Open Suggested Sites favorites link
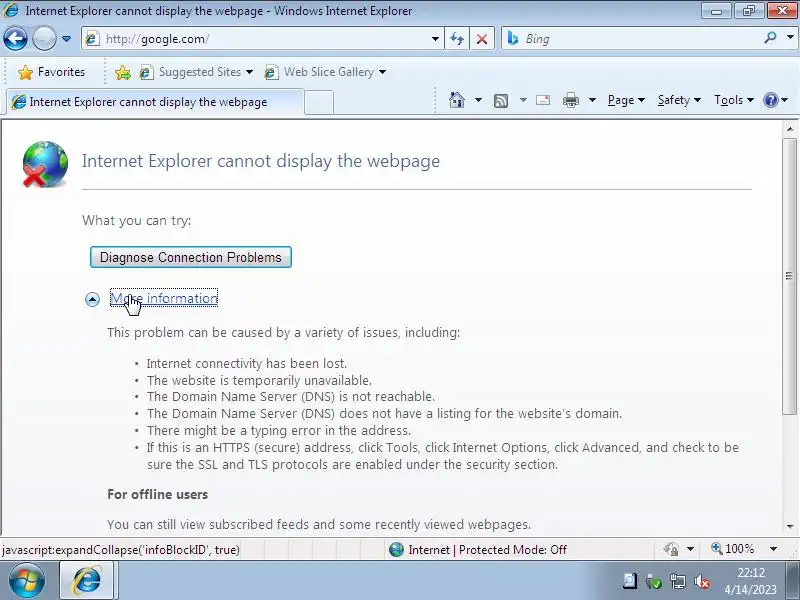800x600 pixels. pyautogui.click(x=196, y=72)
